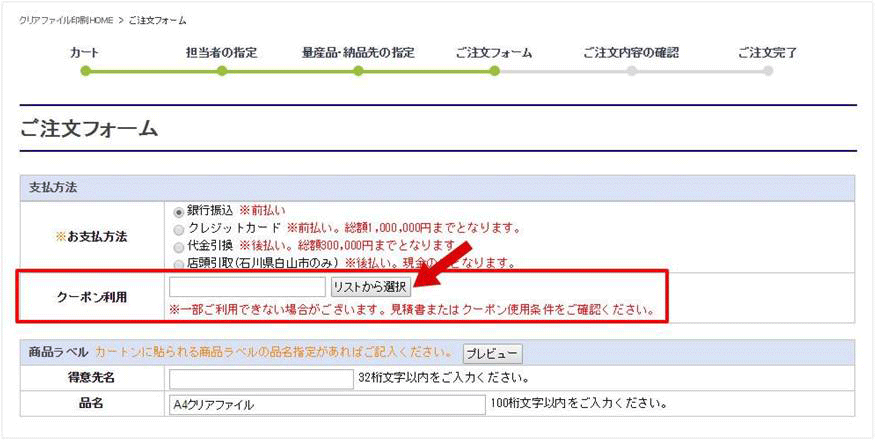Viewport: 875px width, 440px height.
Task: Select 代金引換 payment radio button
Action: 179,246
